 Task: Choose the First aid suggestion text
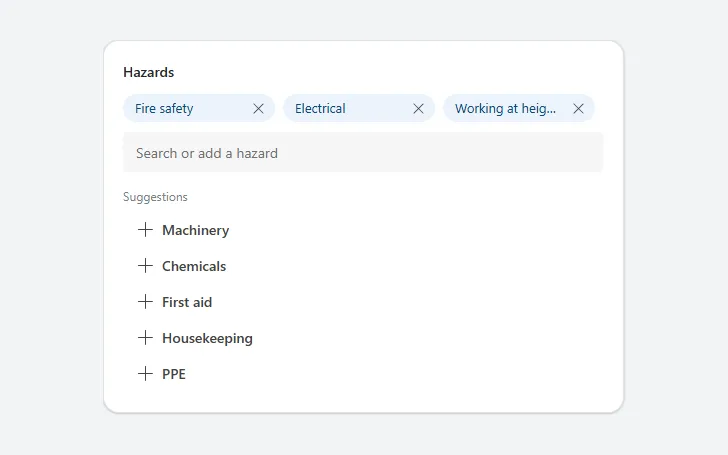point(187,302)
